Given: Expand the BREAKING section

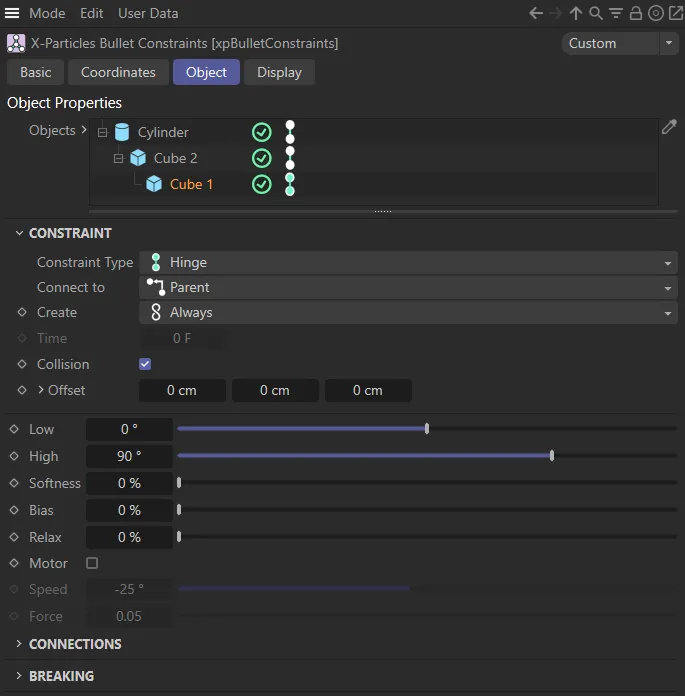Looking at the screenshot, I should (x=61, y=676).
